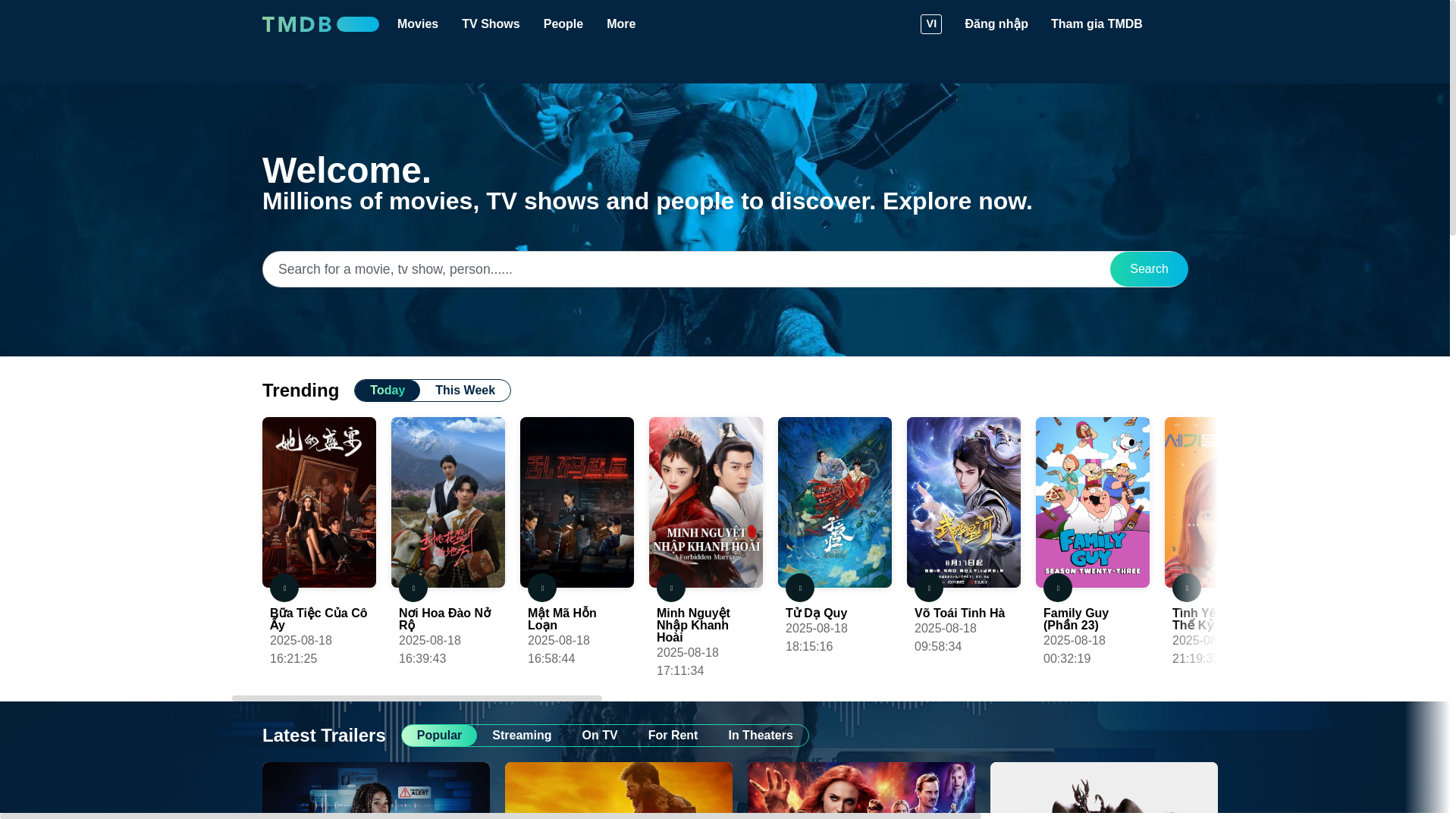Click the Nơi Hoa Đào Nở Rộ title link

[445, 619]
